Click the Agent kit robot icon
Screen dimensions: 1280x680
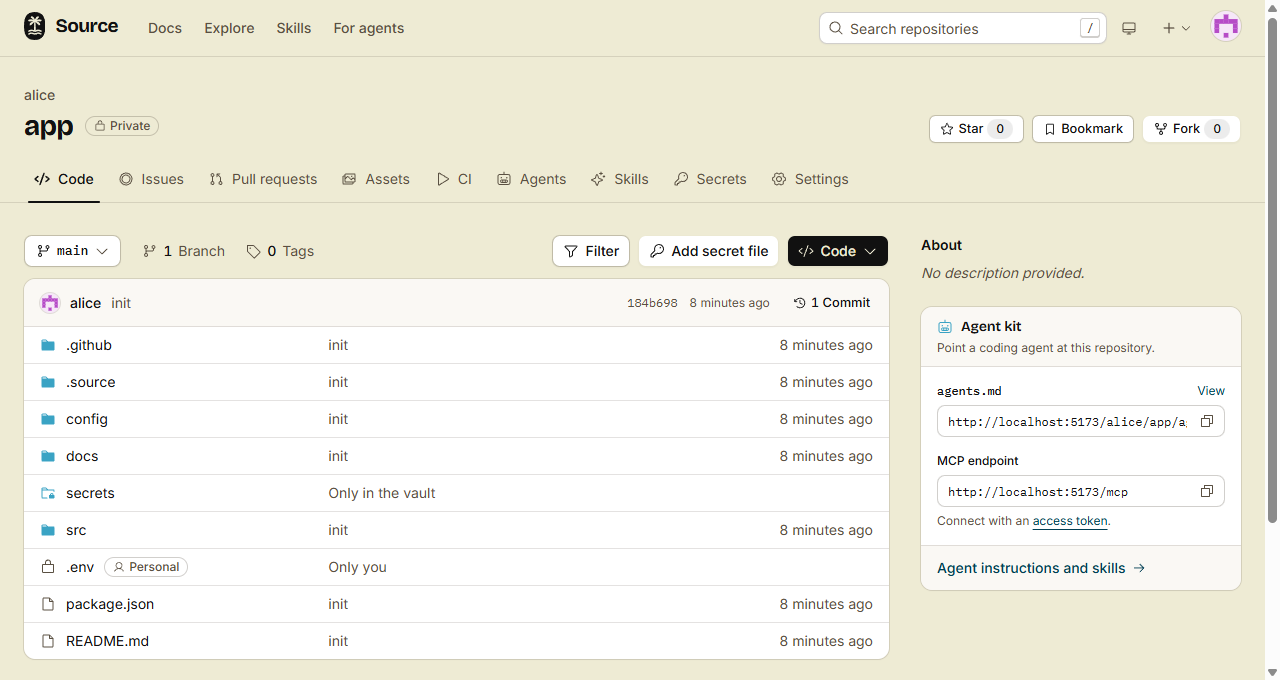945,327
